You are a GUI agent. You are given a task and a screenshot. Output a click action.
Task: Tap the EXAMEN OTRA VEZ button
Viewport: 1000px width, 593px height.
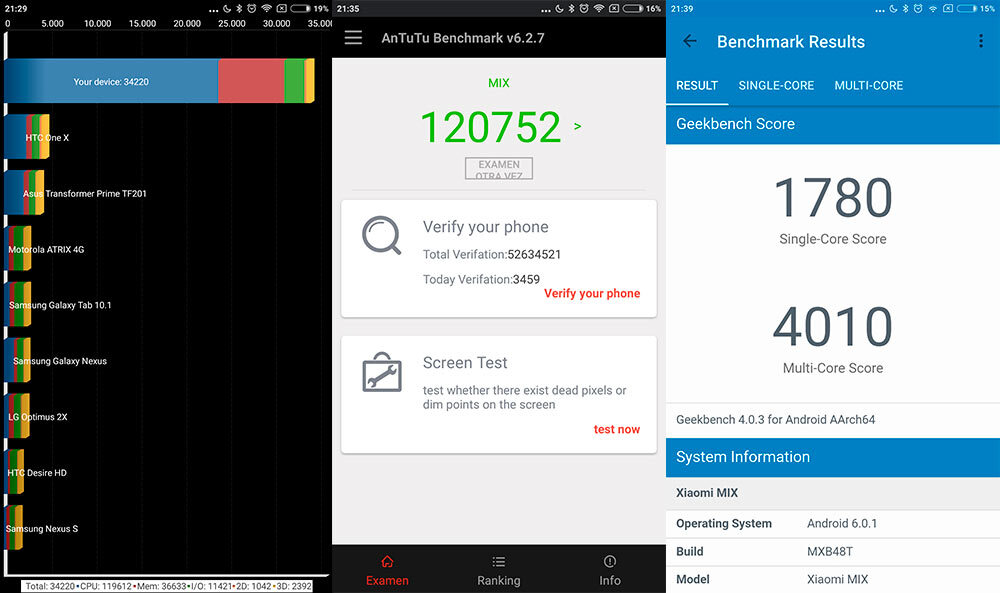[x=499, y=168]
